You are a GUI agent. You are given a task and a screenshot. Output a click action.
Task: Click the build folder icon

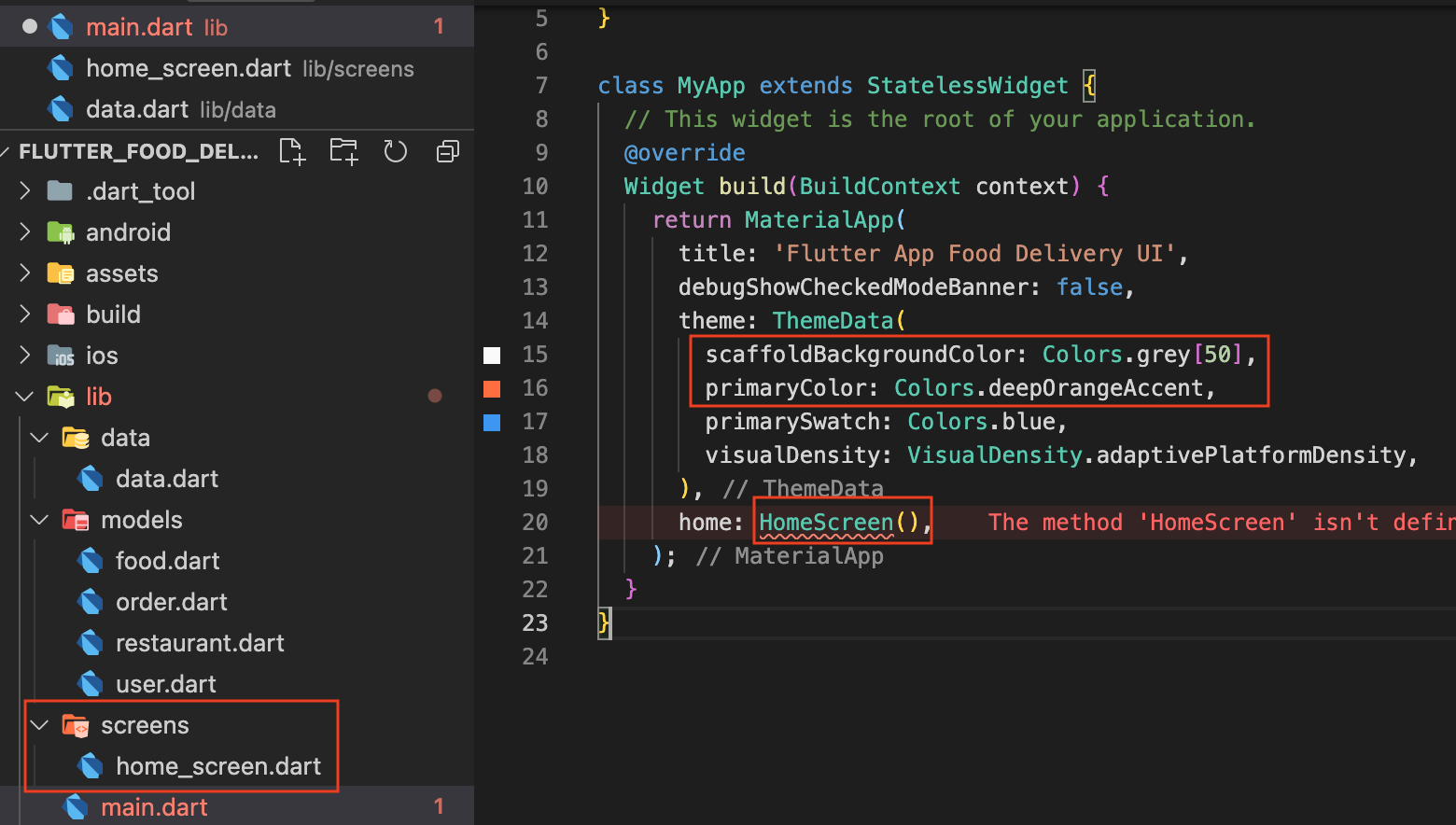coord(61,315)
